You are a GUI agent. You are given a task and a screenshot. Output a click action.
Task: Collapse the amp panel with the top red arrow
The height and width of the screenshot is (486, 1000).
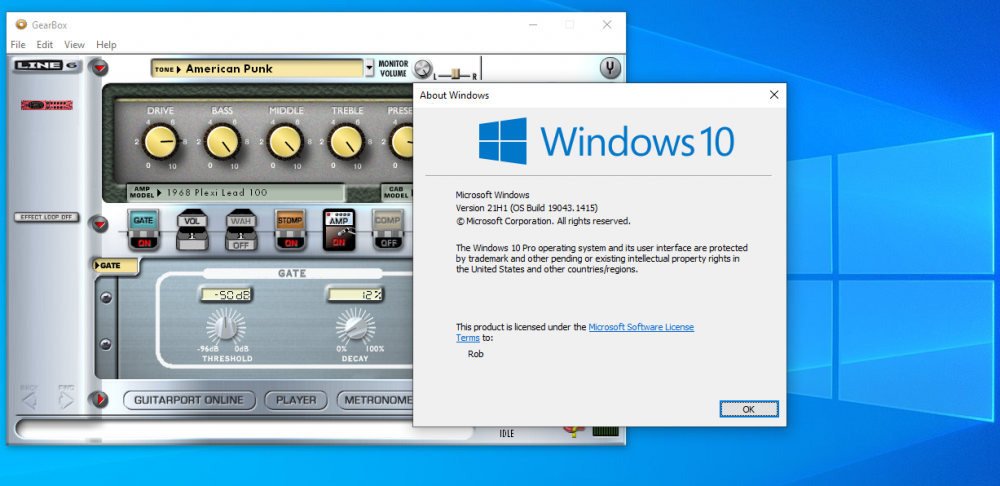tap(99, 67)
